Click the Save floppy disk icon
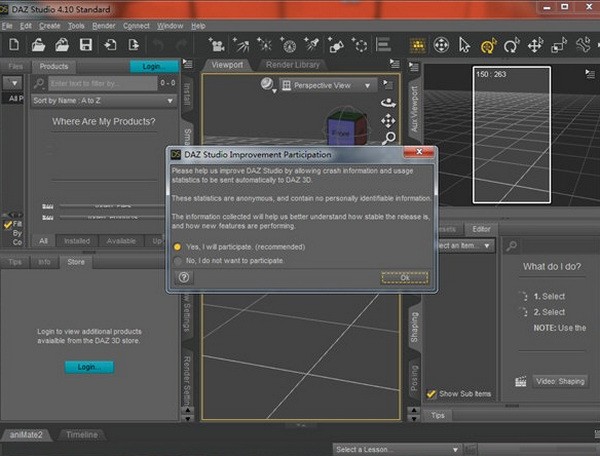 coord(86,45)
